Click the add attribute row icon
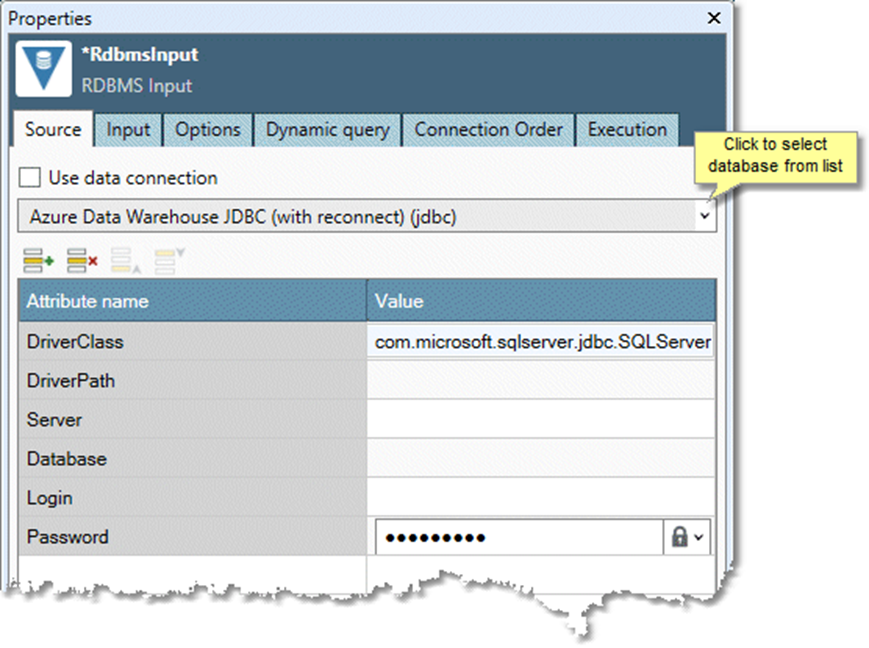 point(38,262)
